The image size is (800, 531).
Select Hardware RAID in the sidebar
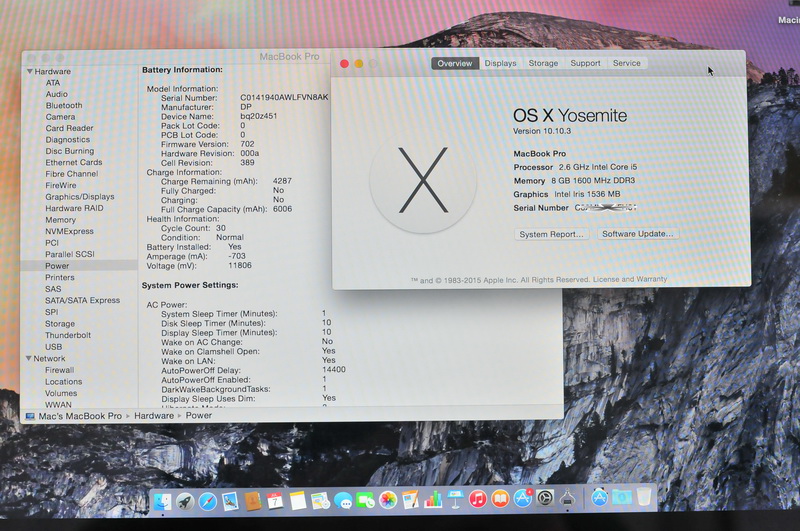[74, 208]
